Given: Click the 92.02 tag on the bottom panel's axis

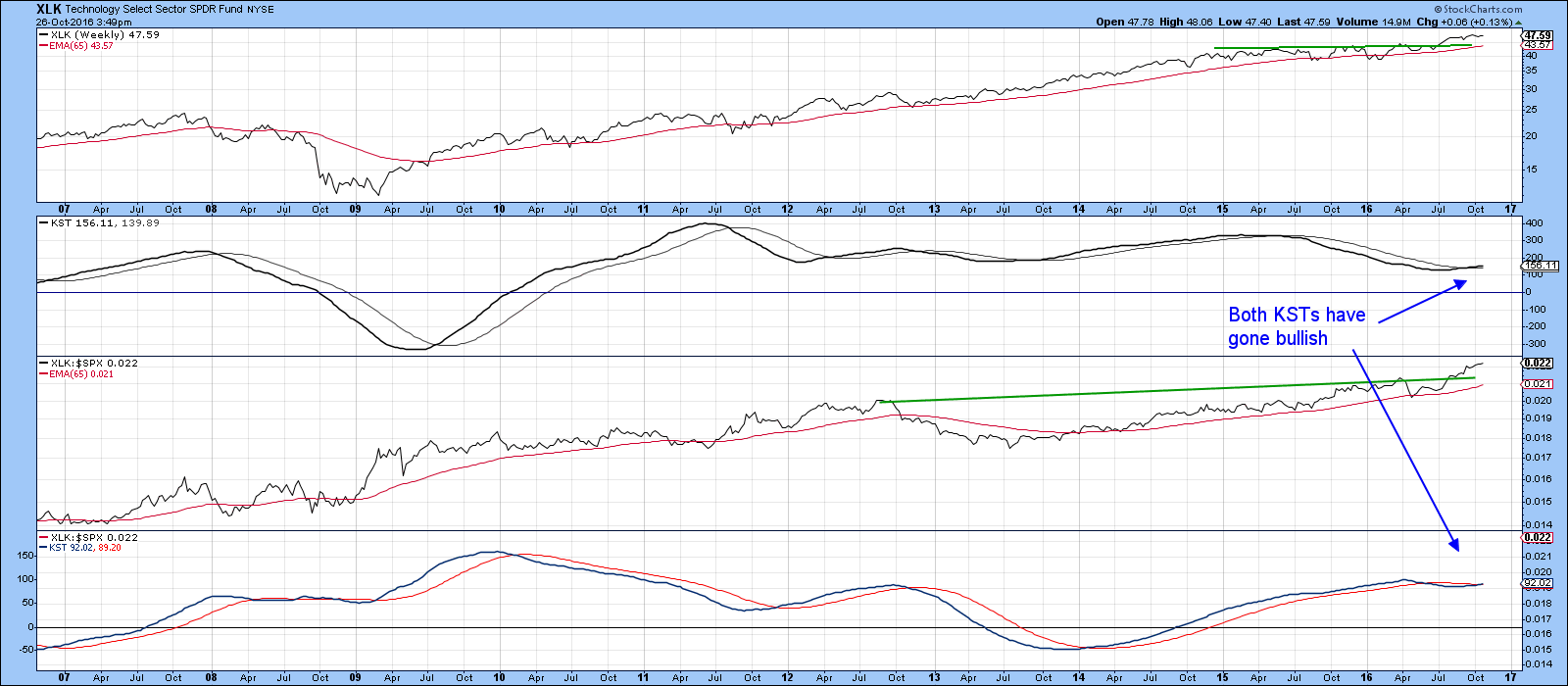Looking at the screenshot, I should [x=1538, y=583].
